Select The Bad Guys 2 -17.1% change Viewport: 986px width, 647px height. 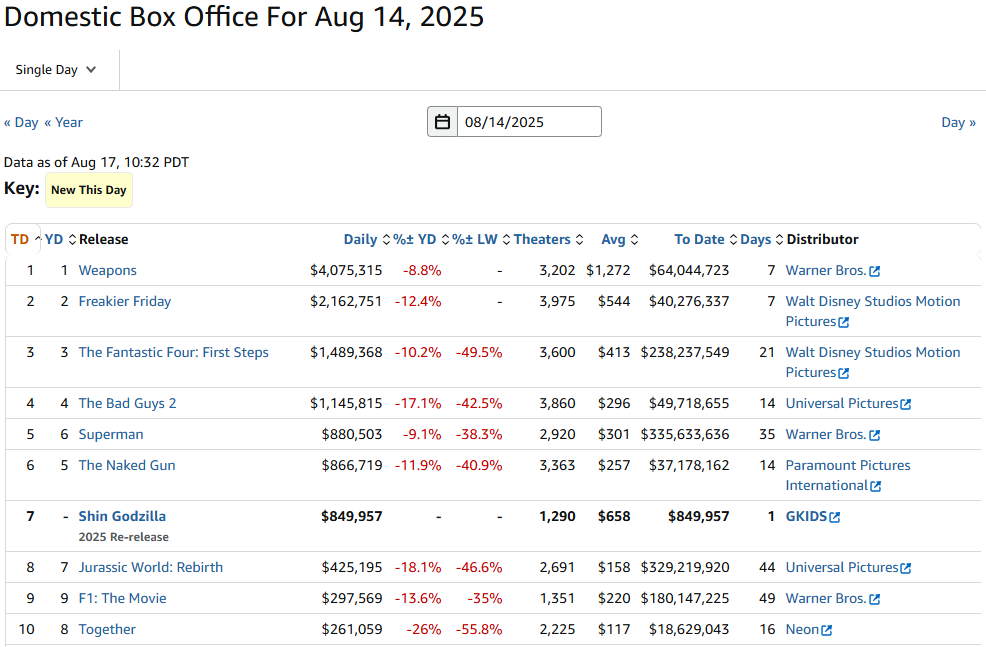(x=418, y=403)
